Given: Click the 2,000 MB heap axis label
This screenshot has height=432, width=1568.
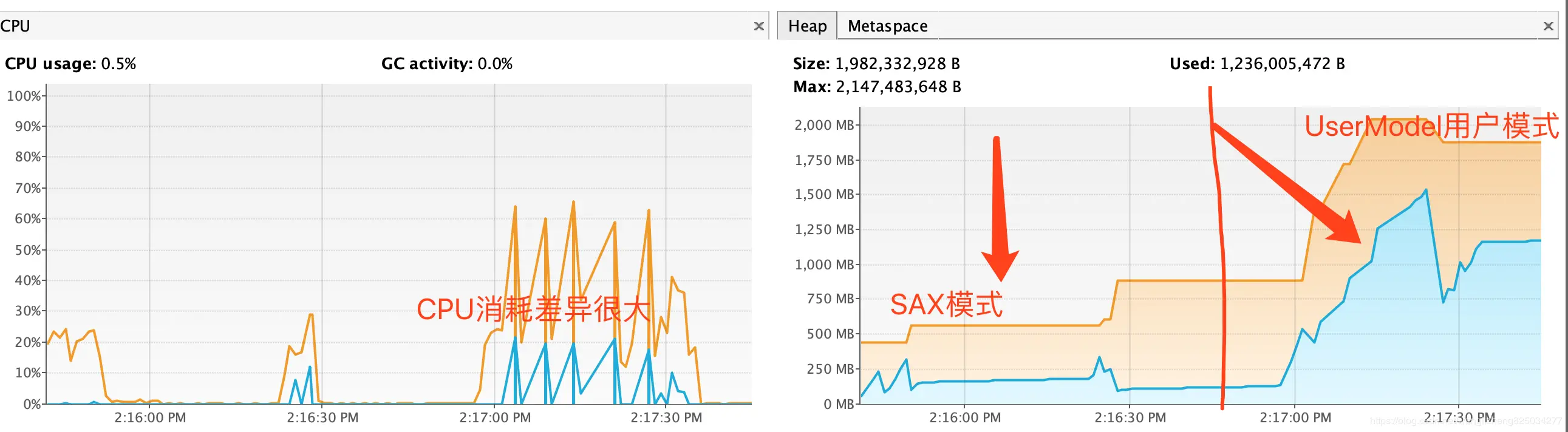Looking at the screenshot, I should pos(824,126).
